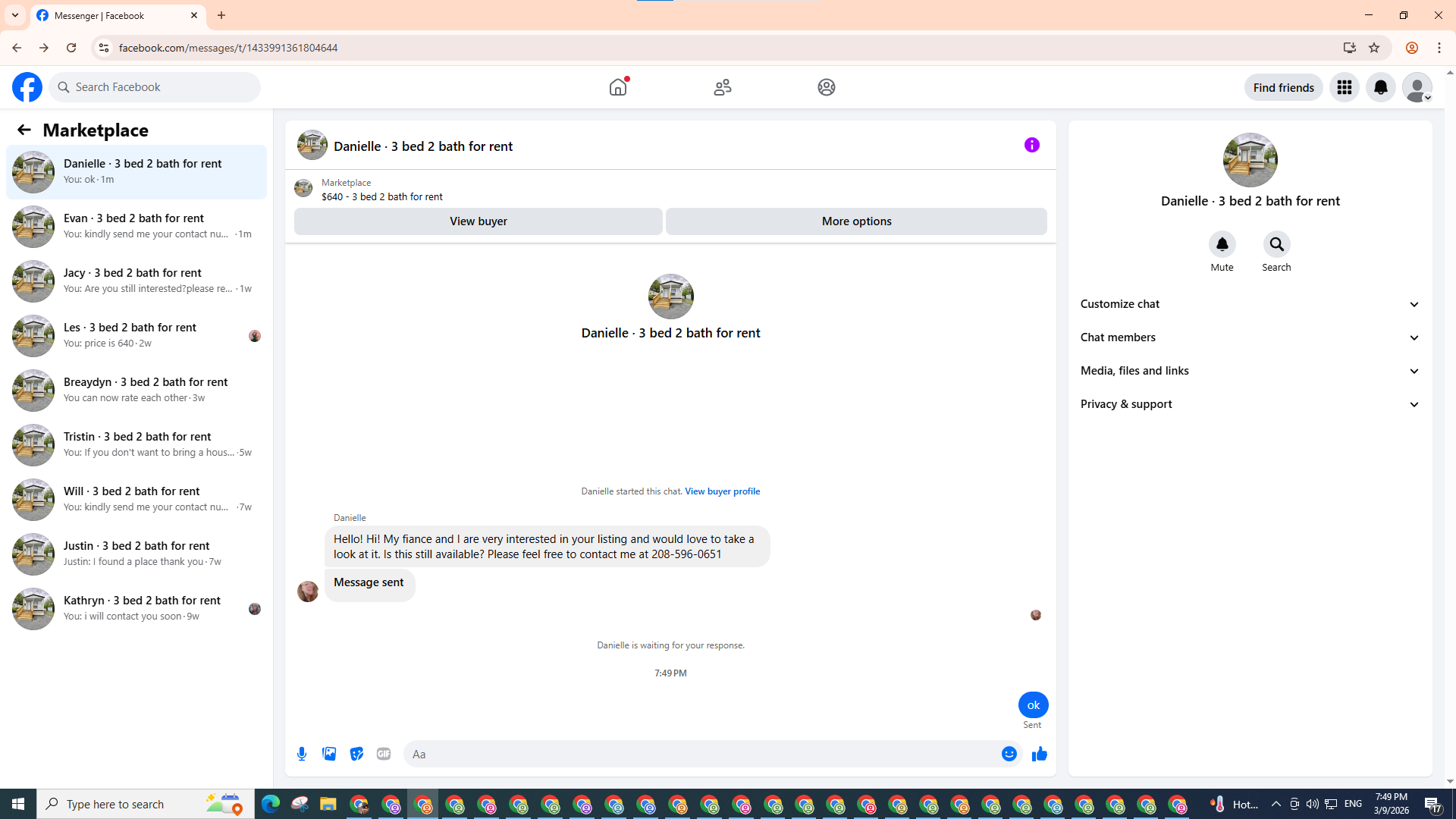This screenshot has height=819, width=1456.
Task: Toggle conversation information panel icon
Action: (1031, 145)
